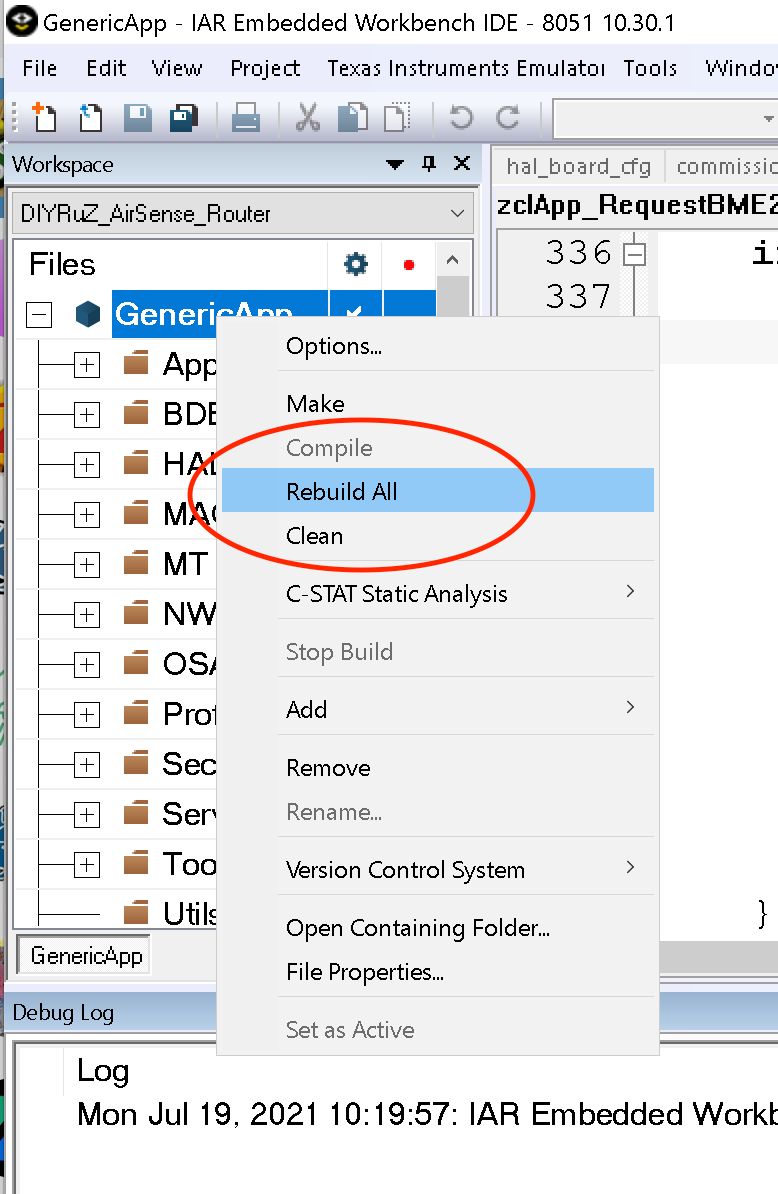Expand the Security folder
This screenshot has width=778, height=1194.
point(87,765)
